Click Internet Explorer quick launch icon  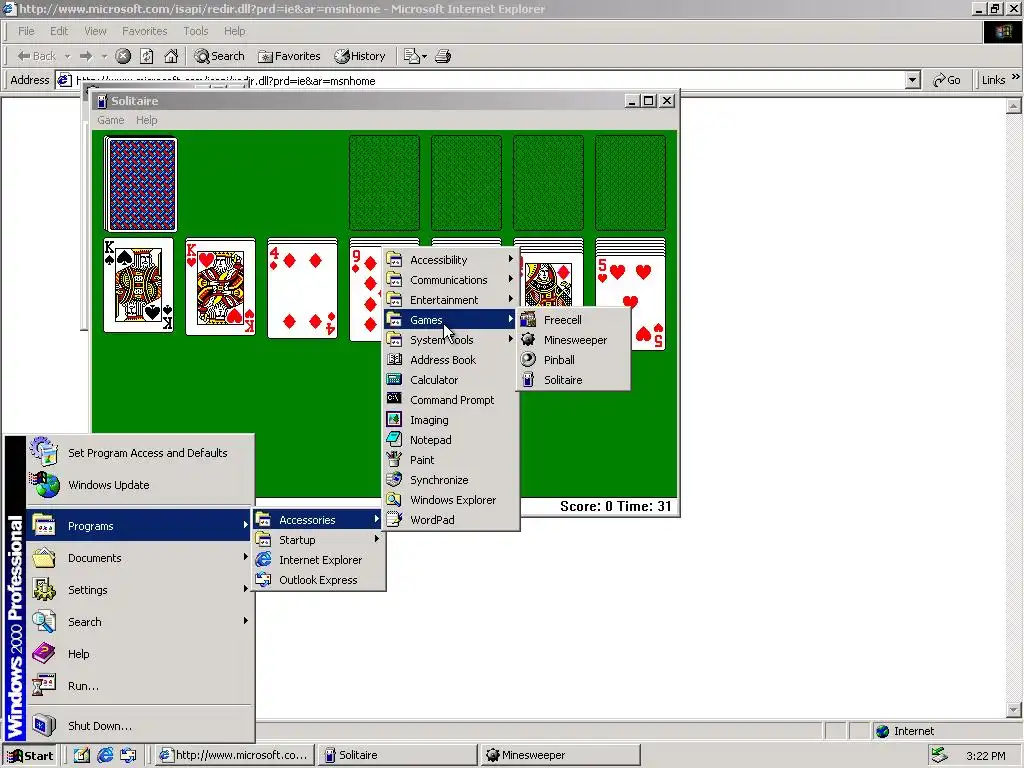105,756
